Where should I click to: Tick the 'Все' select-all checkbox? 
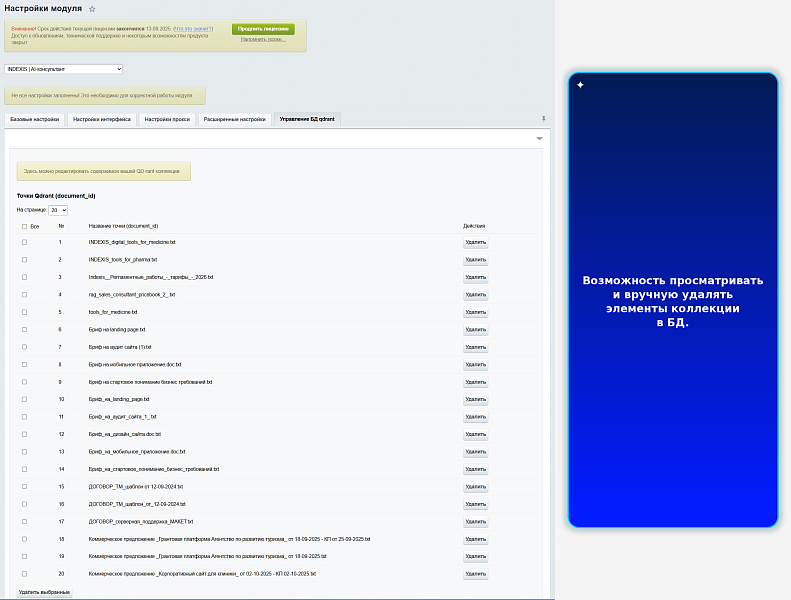[x=24, y=227]
